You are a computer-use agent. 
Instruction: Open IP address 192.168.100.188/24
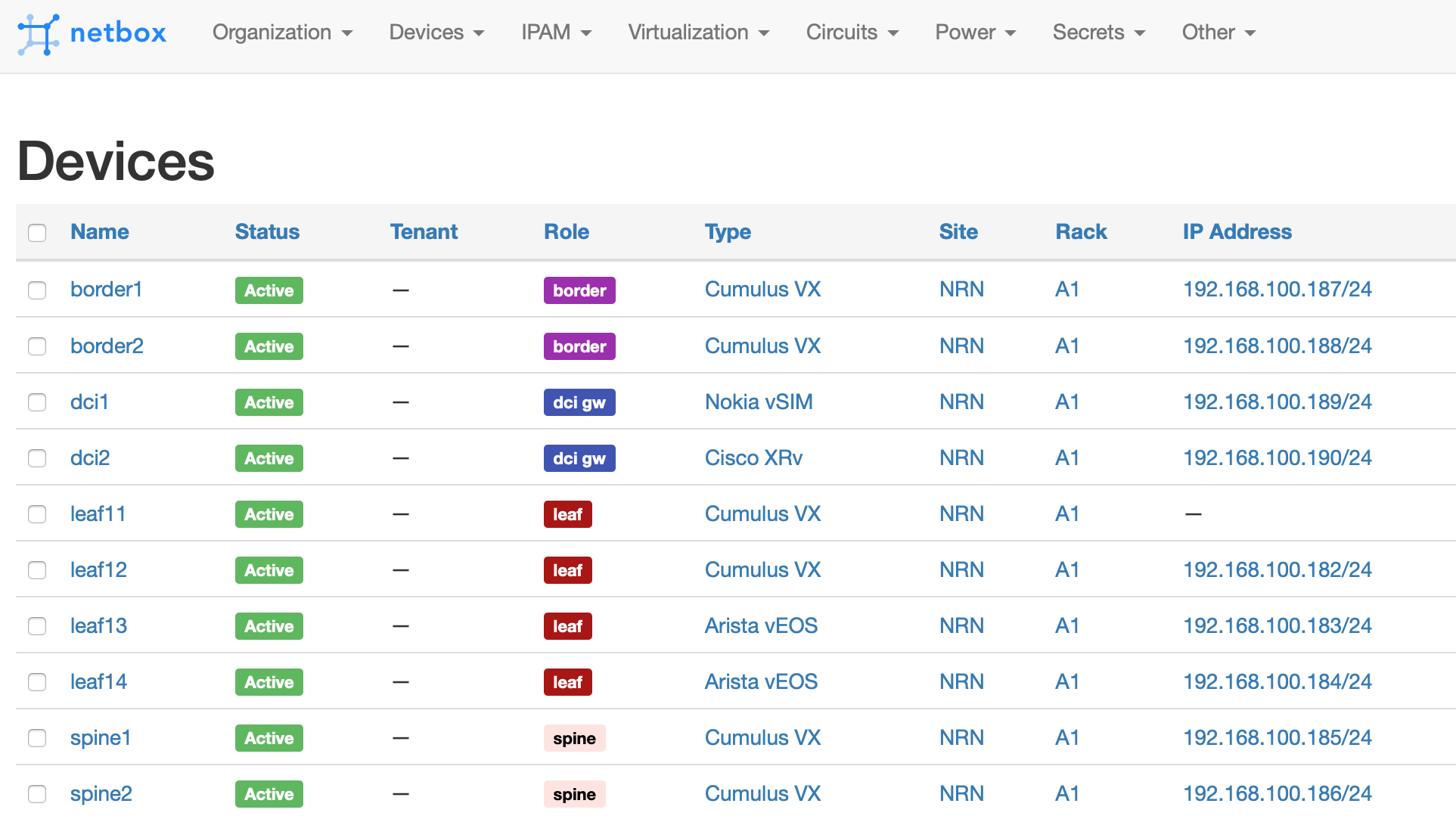pyautogui.click(x=1277, y=346)
